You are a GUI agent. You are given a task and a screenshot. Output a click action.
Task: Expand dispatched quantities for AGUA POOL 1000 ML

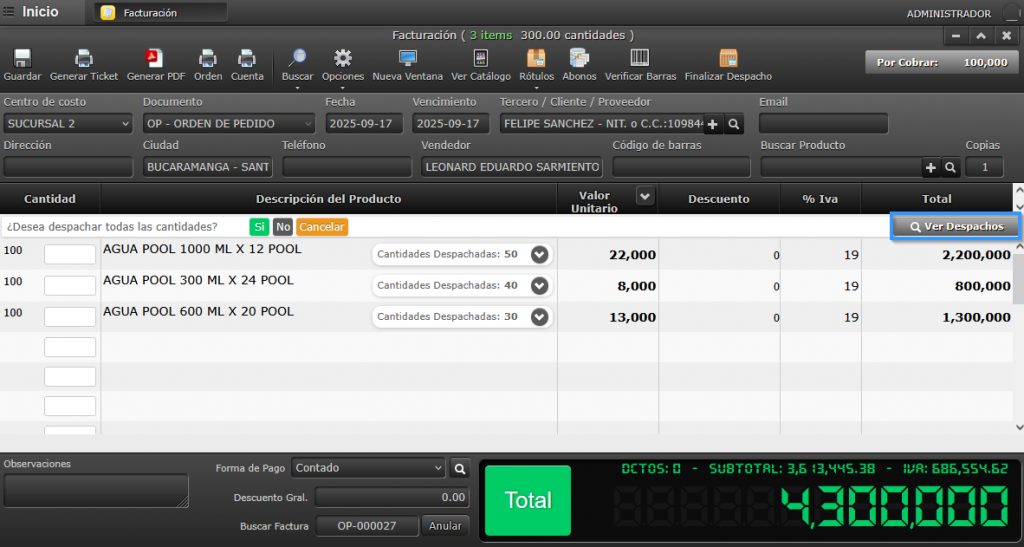tap(540, 254)
